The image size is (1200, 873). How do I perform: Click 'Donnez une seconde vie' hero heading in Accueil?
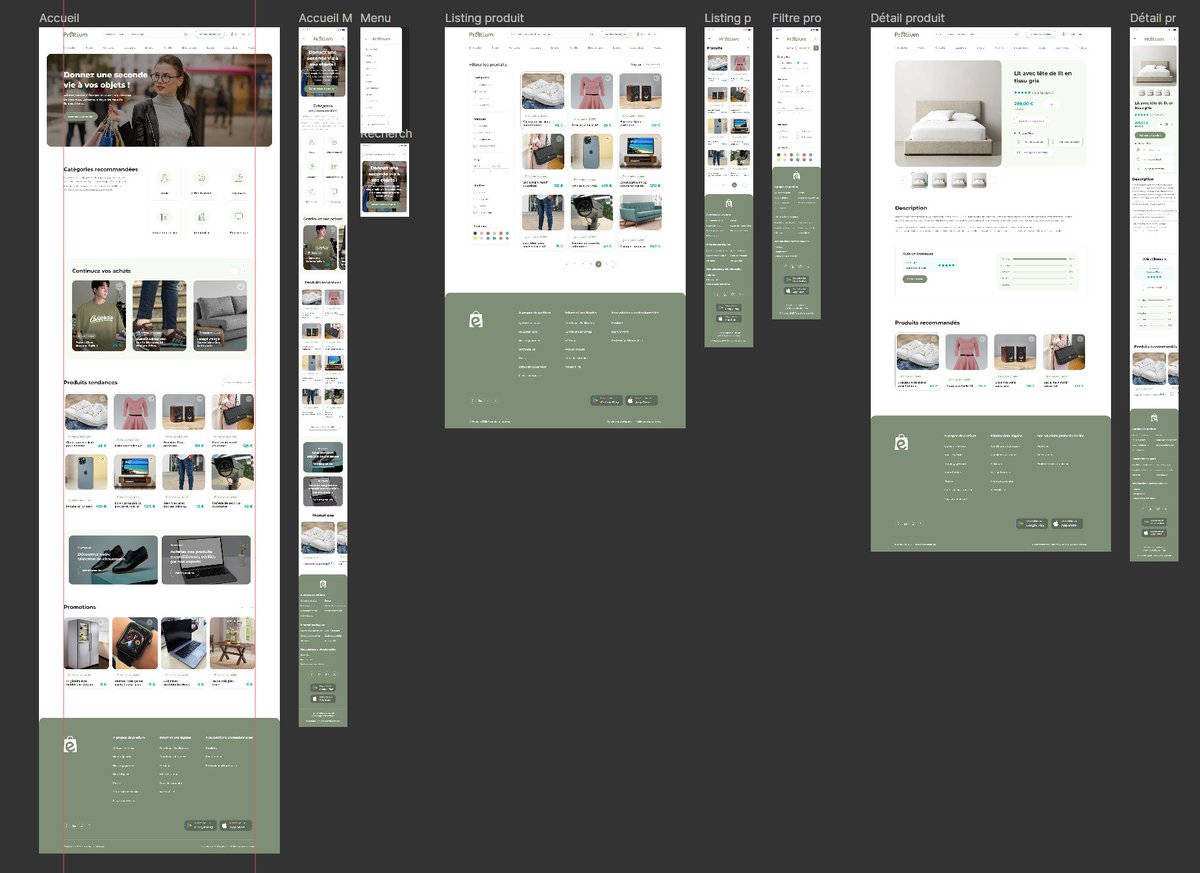(105, 80)
